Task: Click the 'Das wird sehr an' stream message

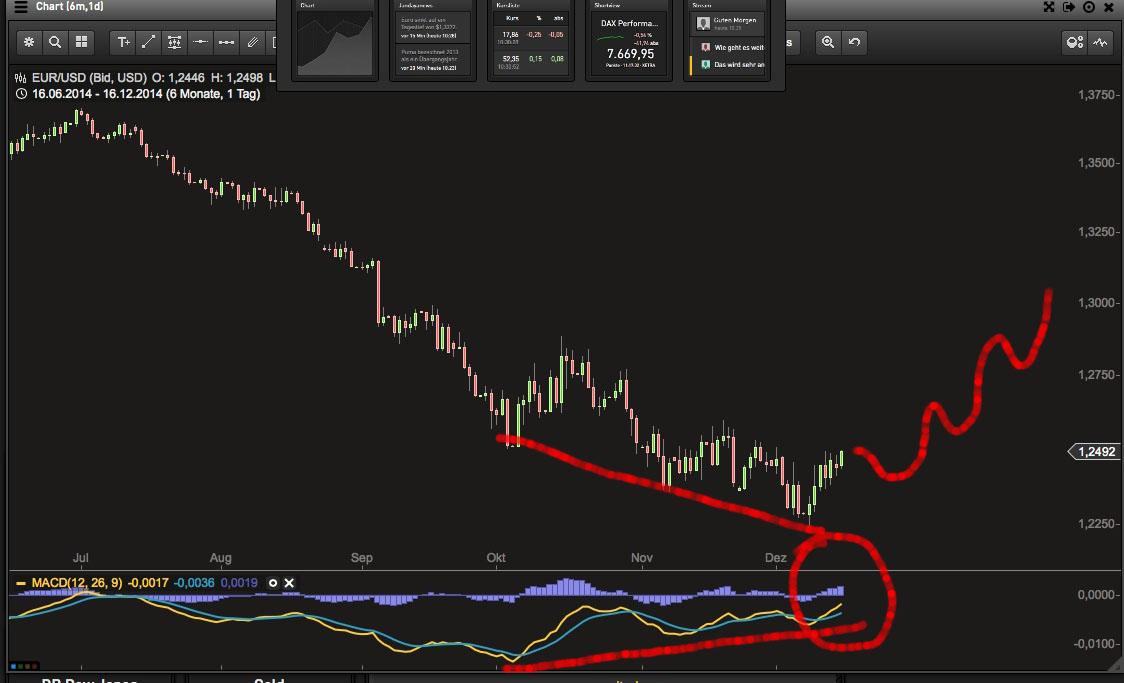Action: (732, 65)
